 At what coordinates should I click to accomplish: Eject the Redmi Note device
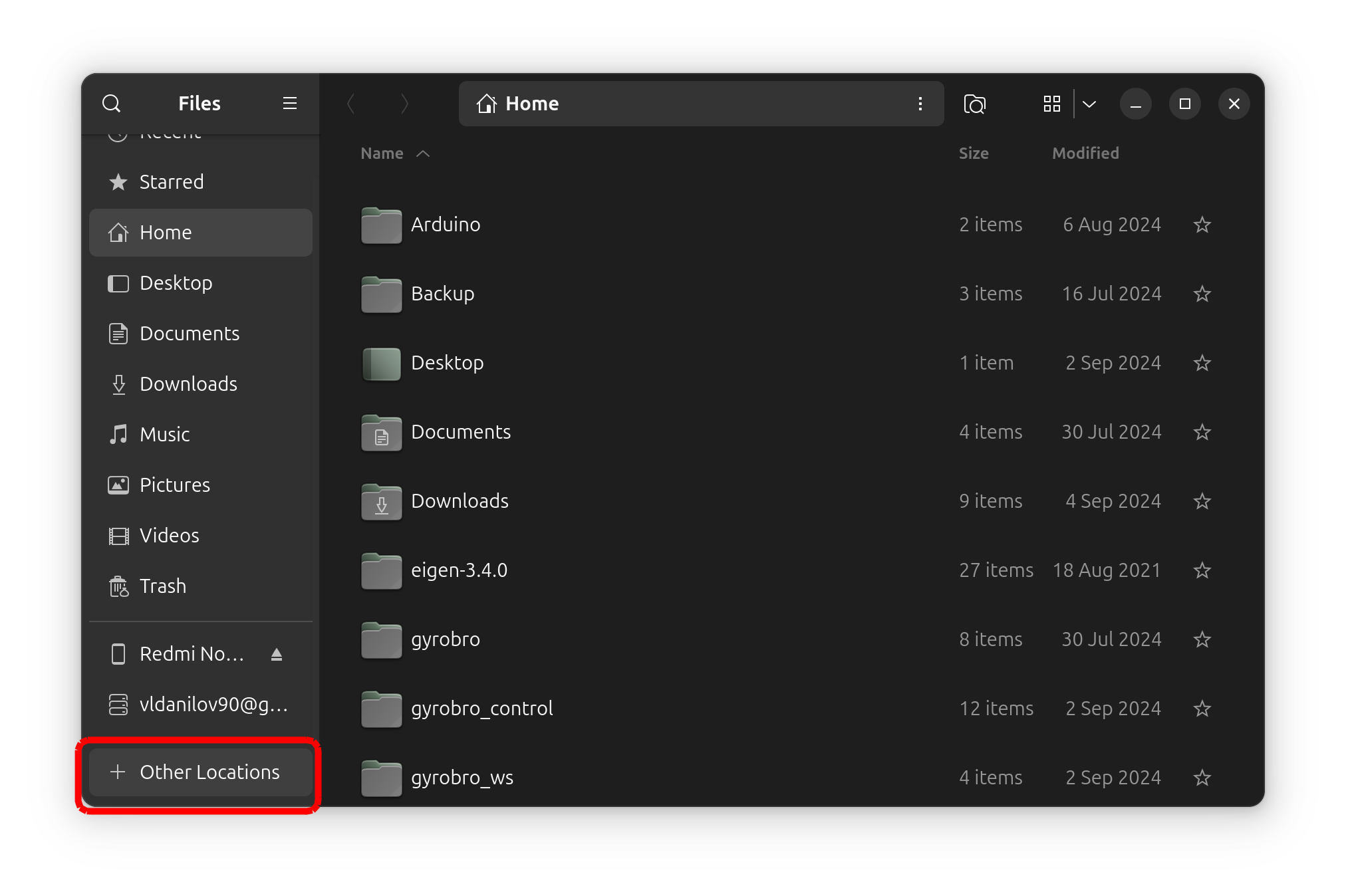pos(277,655)
